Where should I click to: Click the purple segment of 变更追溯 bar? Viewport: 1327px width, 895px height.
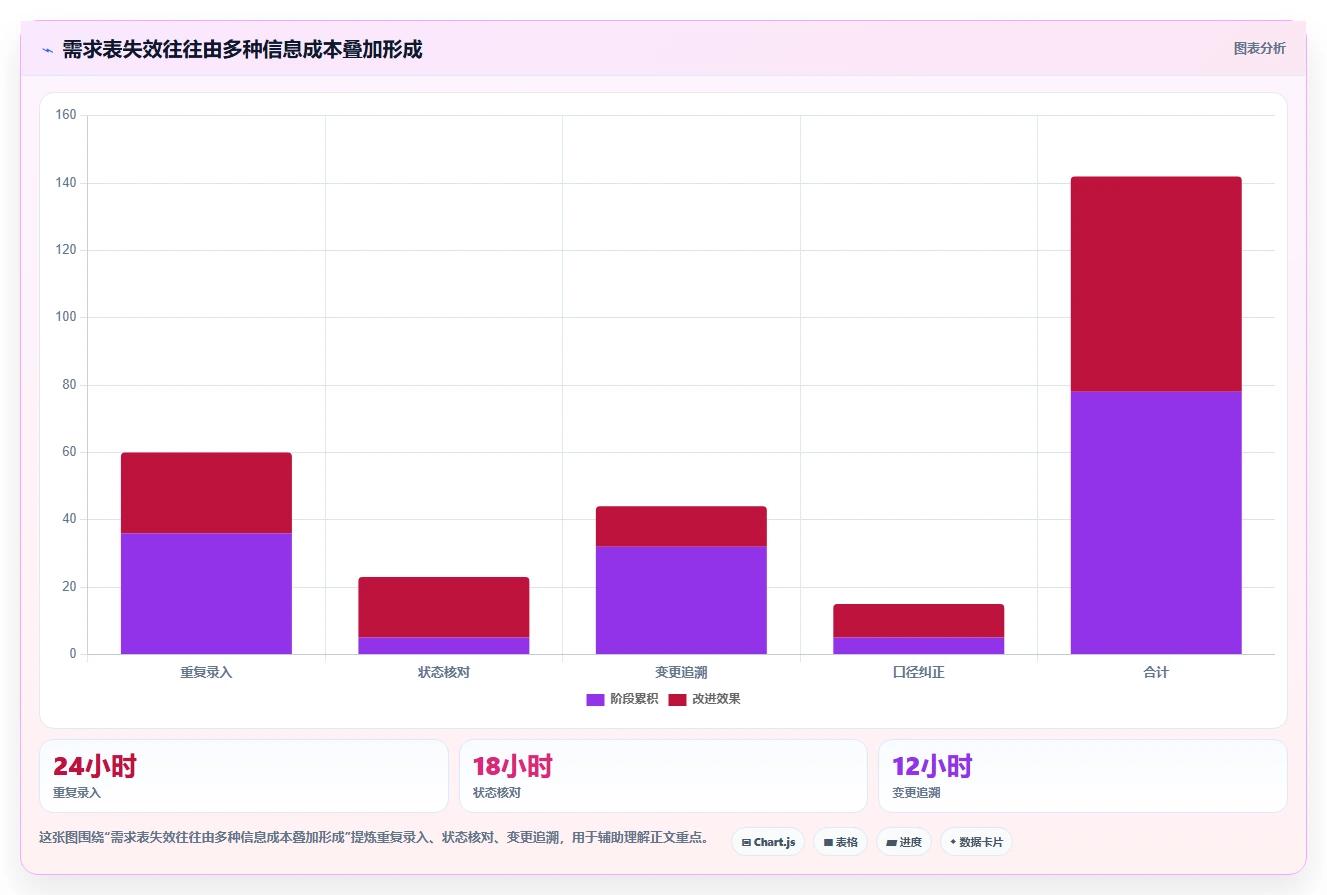pos(681,600)
